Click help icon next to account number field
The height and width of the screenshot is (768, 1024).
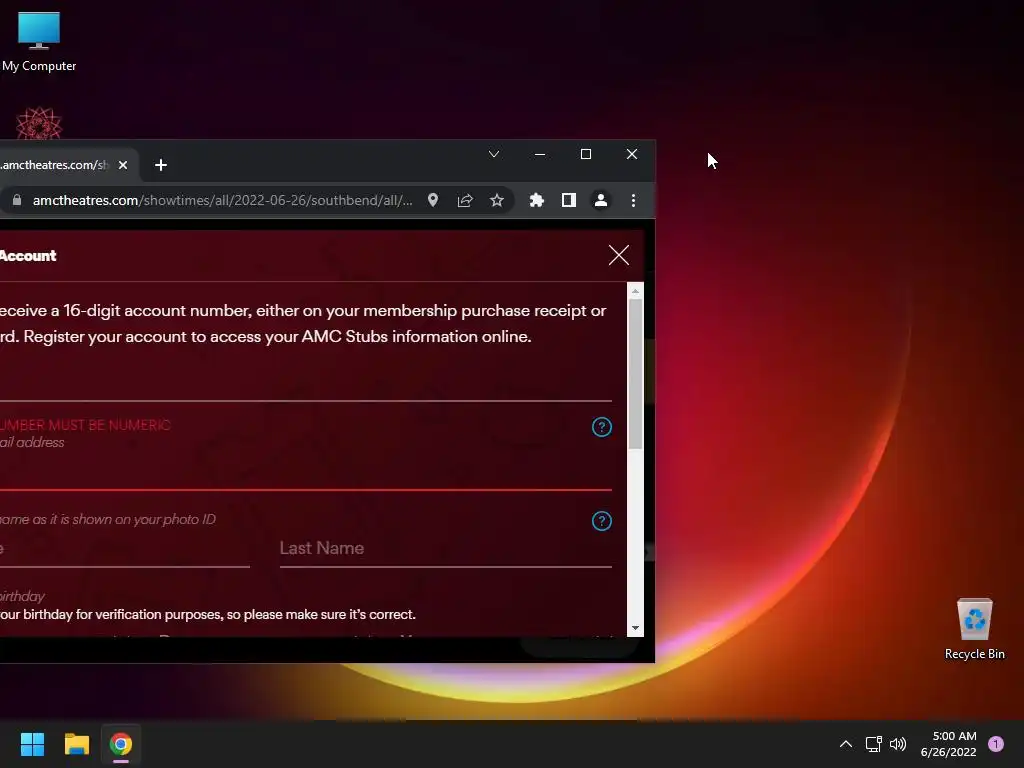[x=601, y=427]
